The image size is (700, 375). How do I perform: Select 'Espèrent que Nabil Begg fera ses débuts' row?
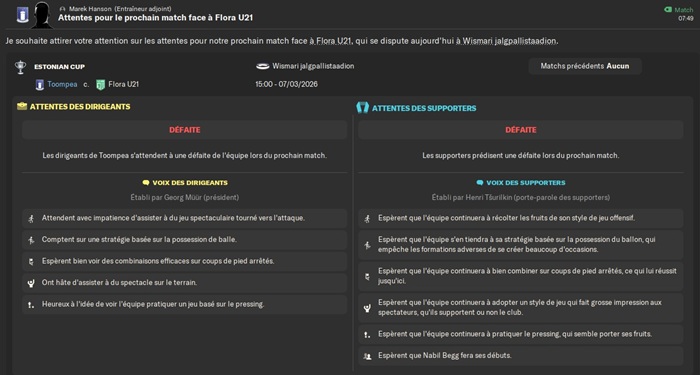pos(521,356)
